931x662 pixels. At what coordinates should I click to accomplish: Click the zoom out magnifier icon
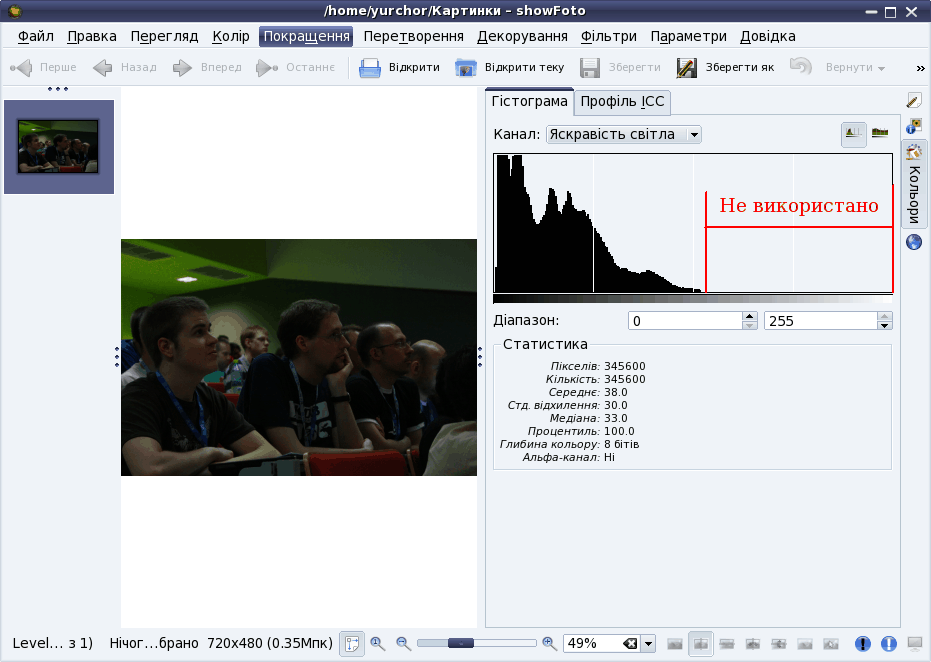tap(404, 644)
